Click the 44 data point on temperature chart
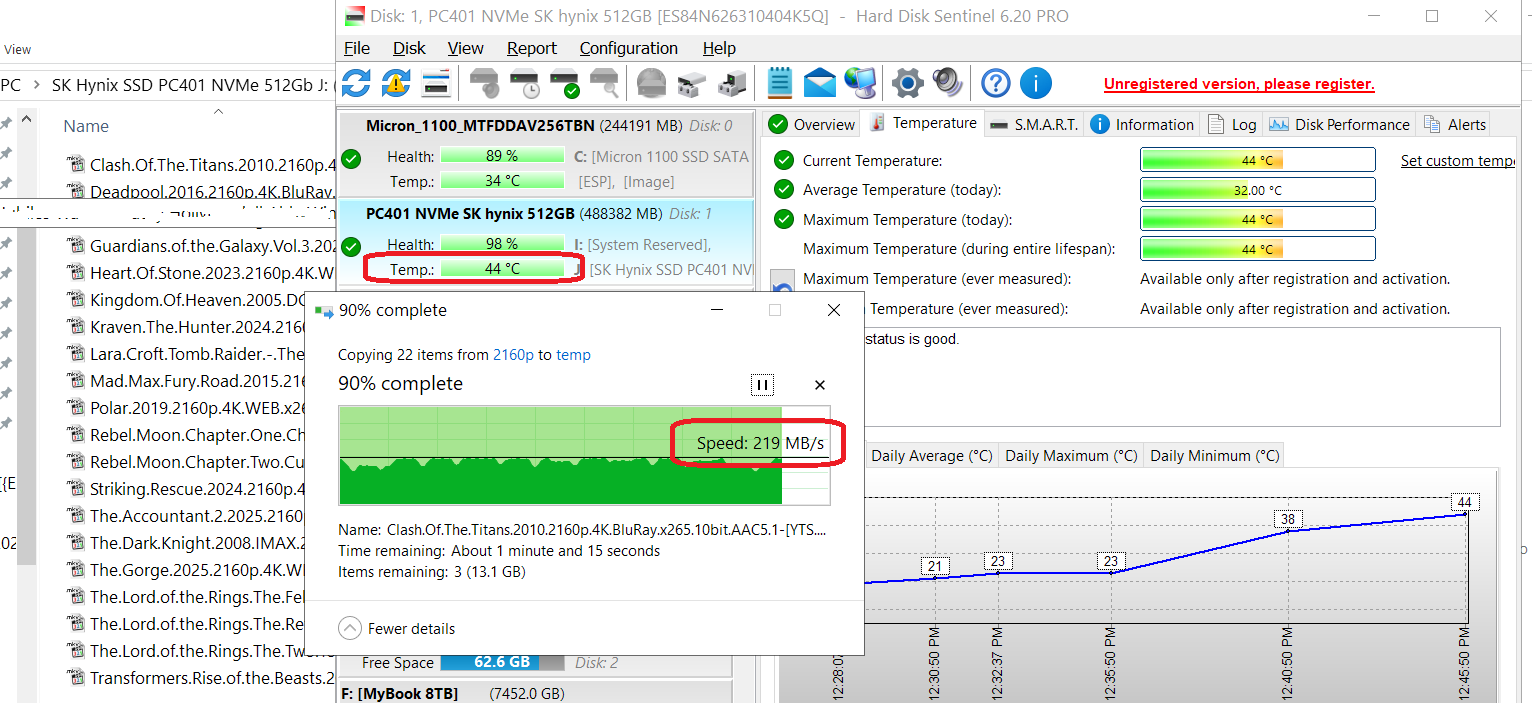Image resolution: width=1532 pixels, height=703 pixels. click(1465, 502)
